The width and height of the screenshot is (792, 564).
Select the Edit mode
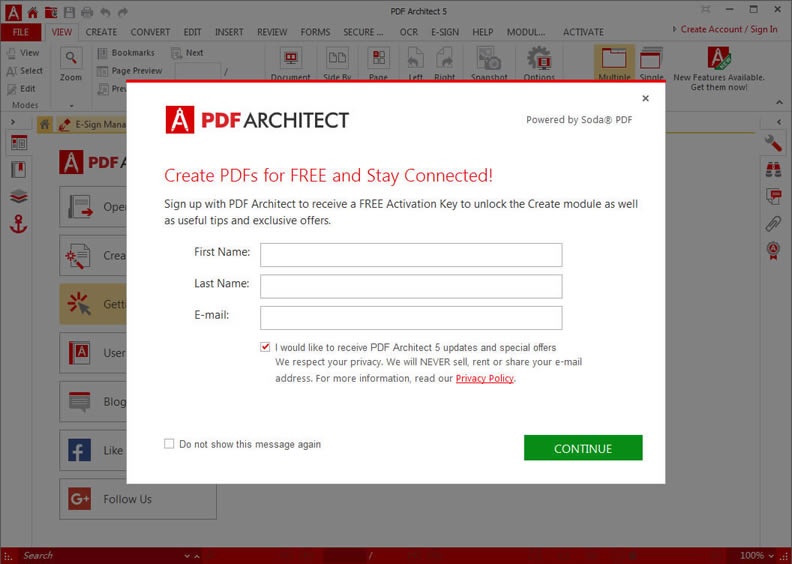pyautogui.click(x=21, y=89)
